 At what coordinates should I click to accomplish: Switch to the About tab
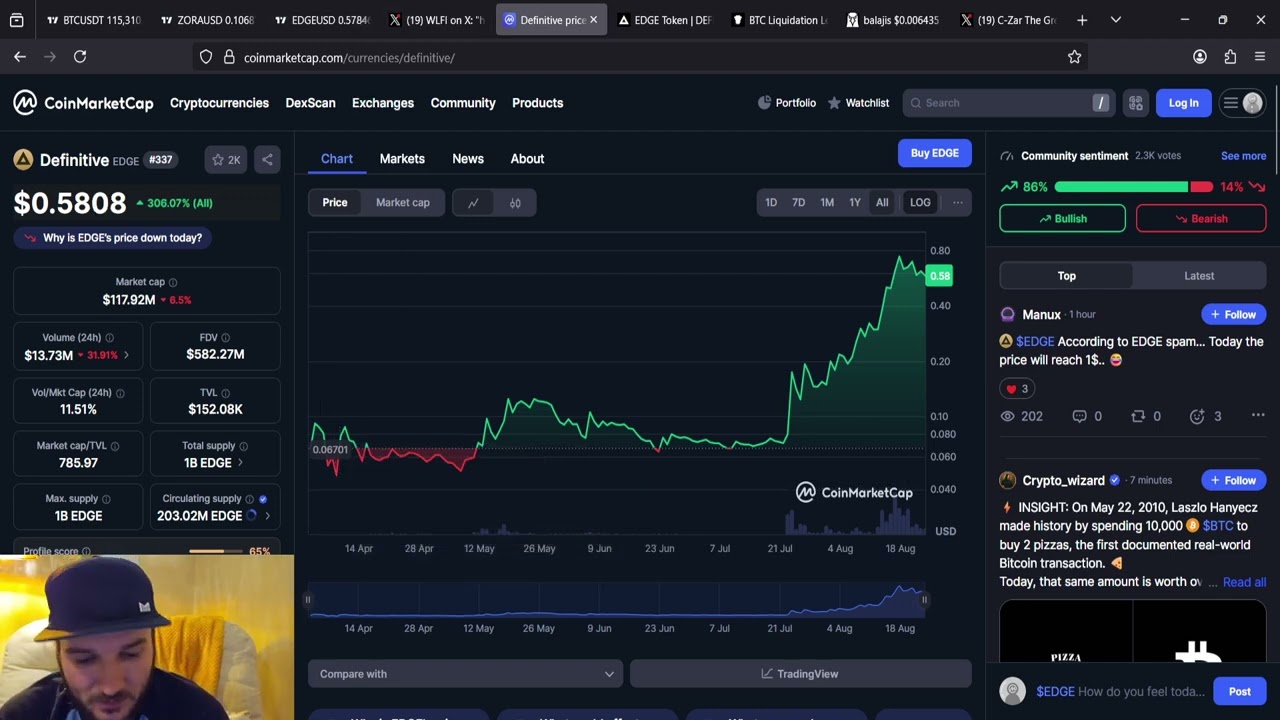click(x=527, y=159)
